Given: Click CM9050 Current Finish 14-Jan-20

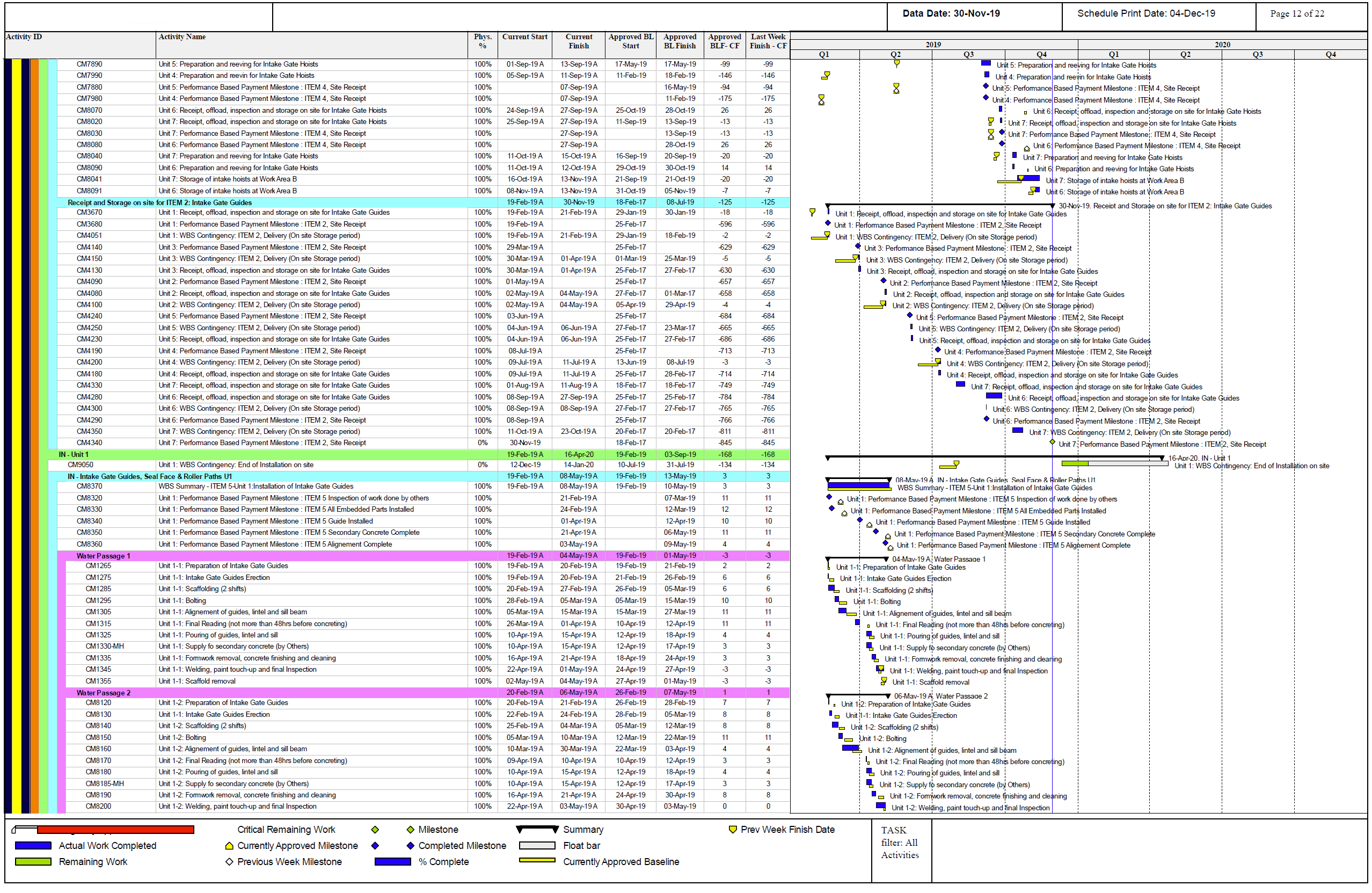Looking at the screenshot, I should [x=579, y=465].
